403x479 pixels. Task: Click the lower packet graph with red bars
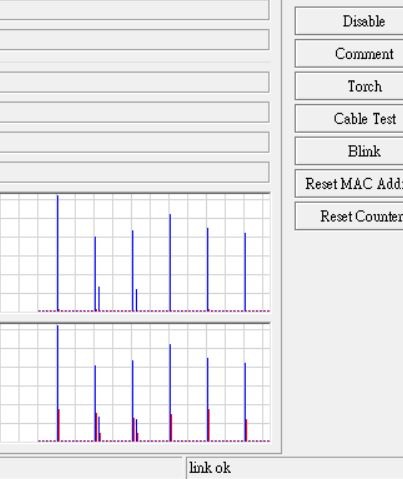(135, 383)
